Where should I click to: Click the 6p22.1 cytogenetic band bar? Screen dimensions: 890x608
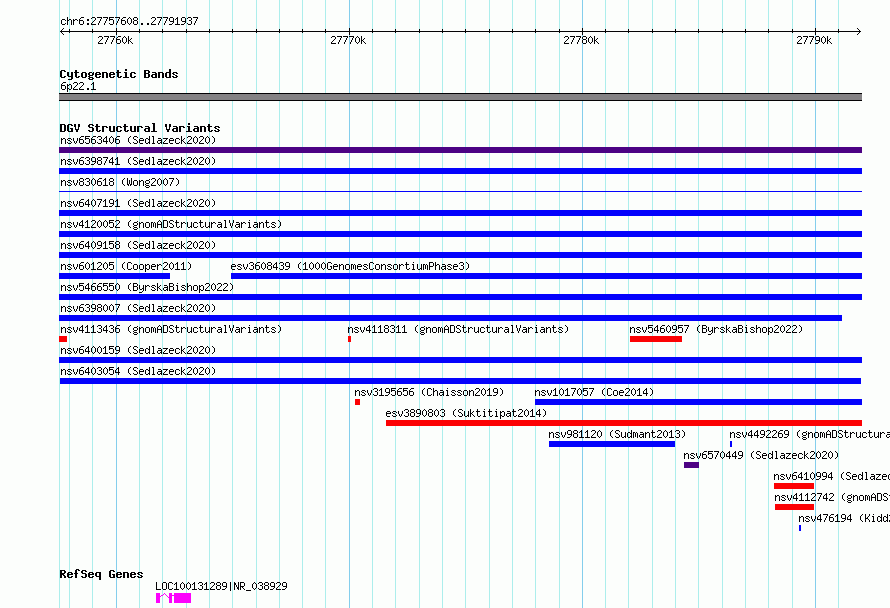(460, 97)
